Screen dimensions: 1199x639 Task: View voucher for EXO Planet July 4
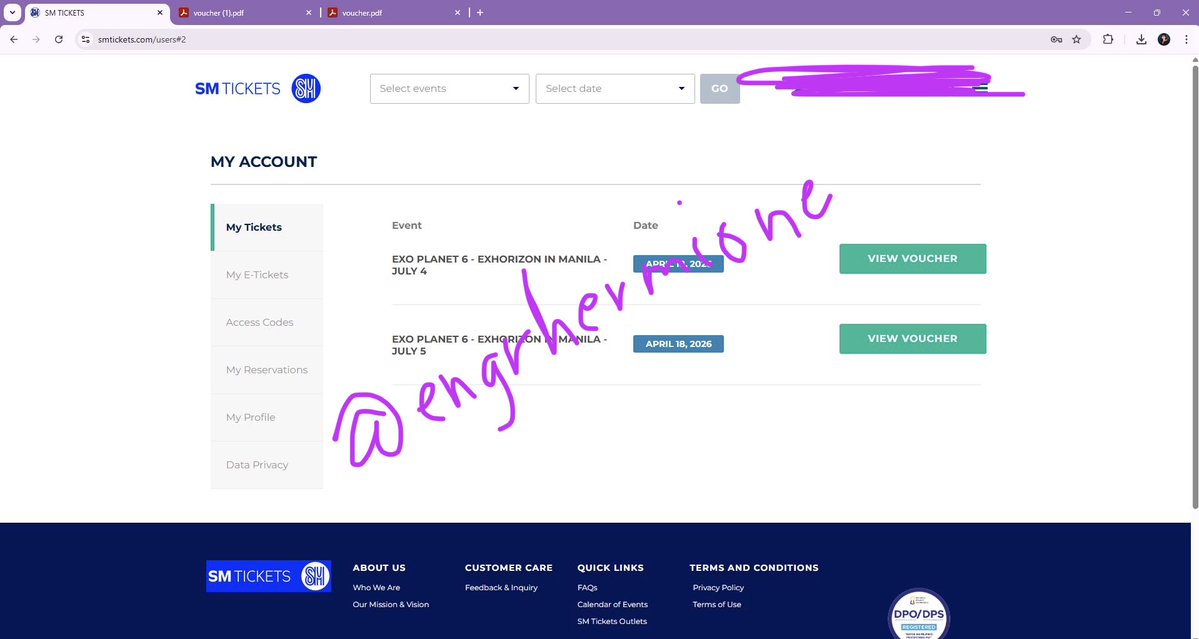(912, 258)
